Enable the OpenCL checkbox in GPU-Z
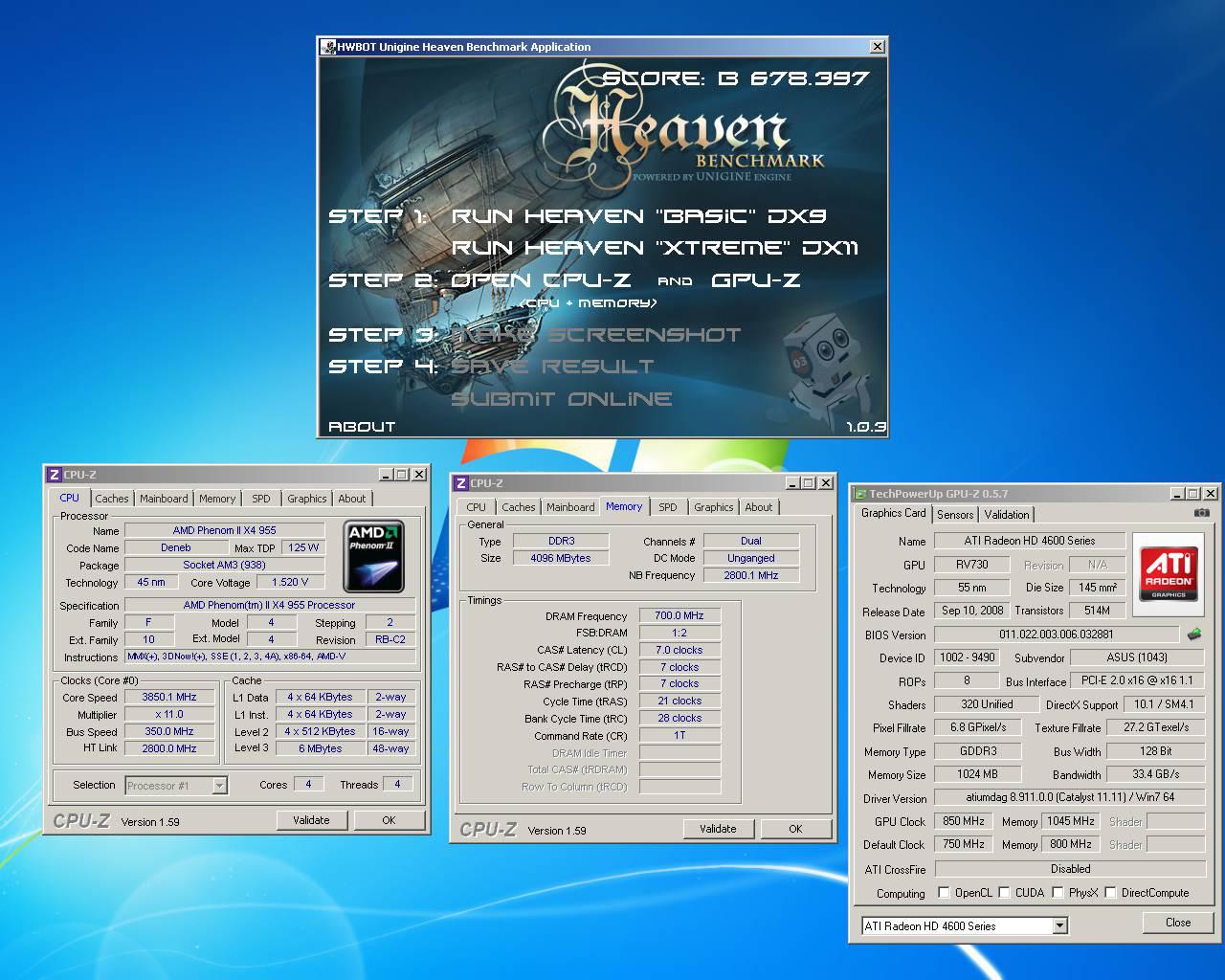Viewport: 1225px width, 980px height. pyautogui.click(x=945, y=893)
